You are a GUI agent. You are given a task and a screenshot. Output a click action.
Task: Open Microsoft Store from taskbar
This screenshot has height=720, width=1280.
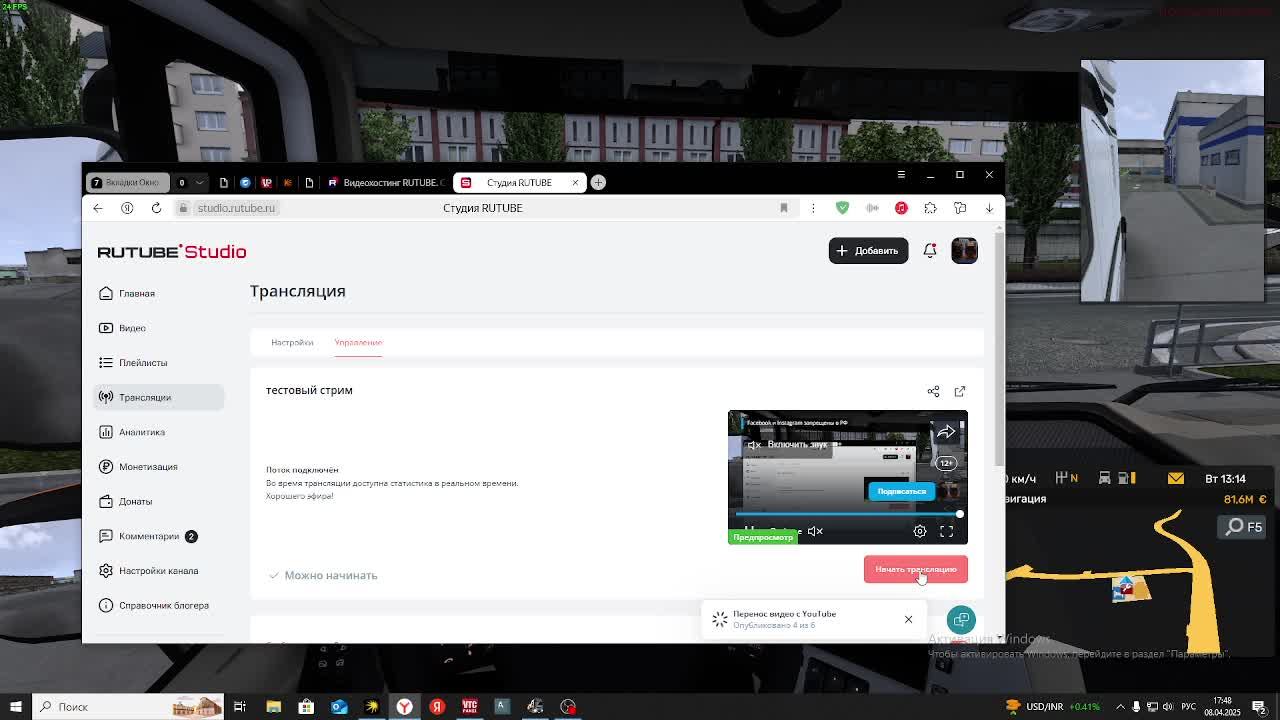tap(306, 707)
